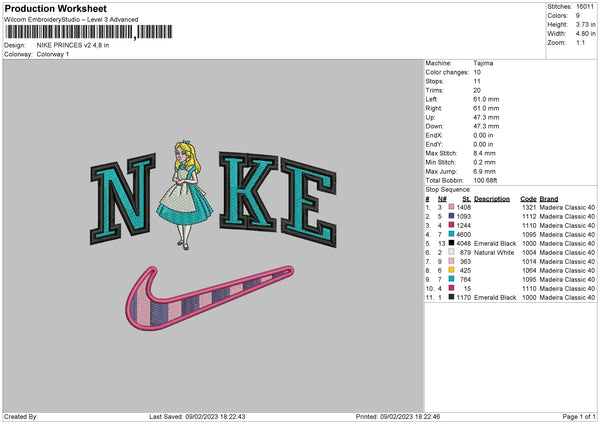The height and width of the screenshot is (424, 600).
Task: Click the barcode under the Wilcom header
Action: pyautogui.click(x=89, y=32)
